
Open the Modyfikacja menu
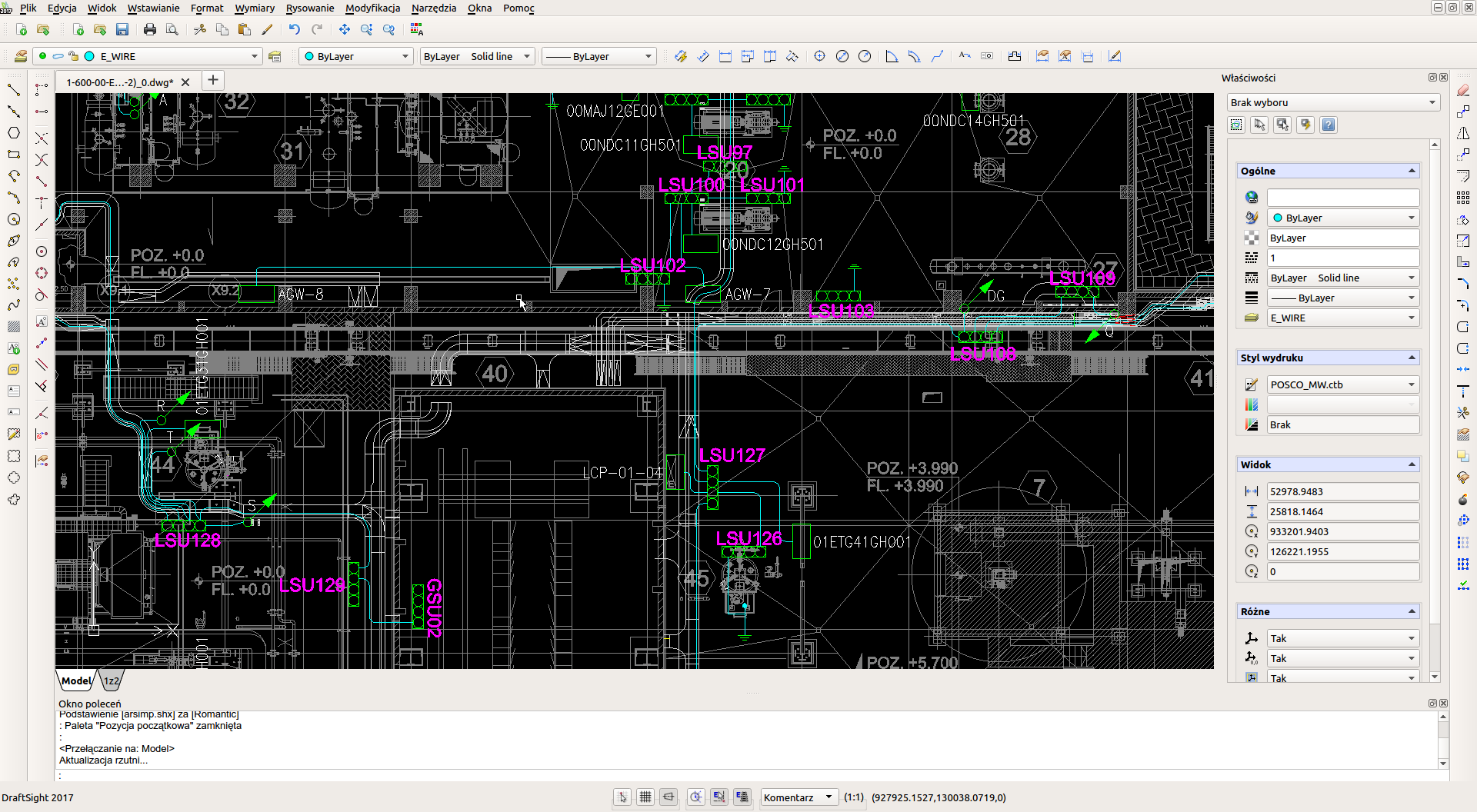tap(372, 8)
